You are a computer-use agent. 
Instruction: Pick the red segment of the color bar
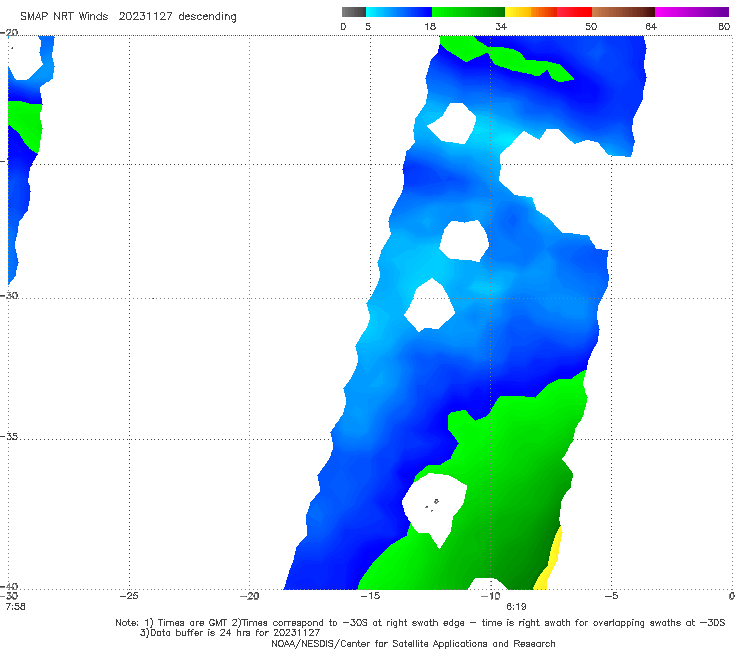[574, 12]
